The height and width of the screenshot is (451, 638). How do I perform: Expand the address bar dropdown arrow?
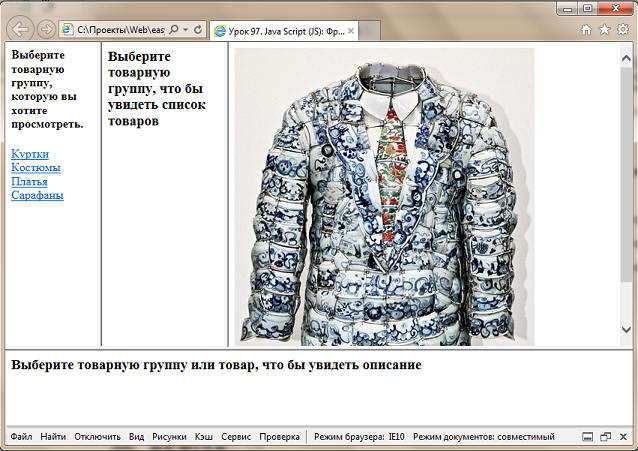[186, 30]
